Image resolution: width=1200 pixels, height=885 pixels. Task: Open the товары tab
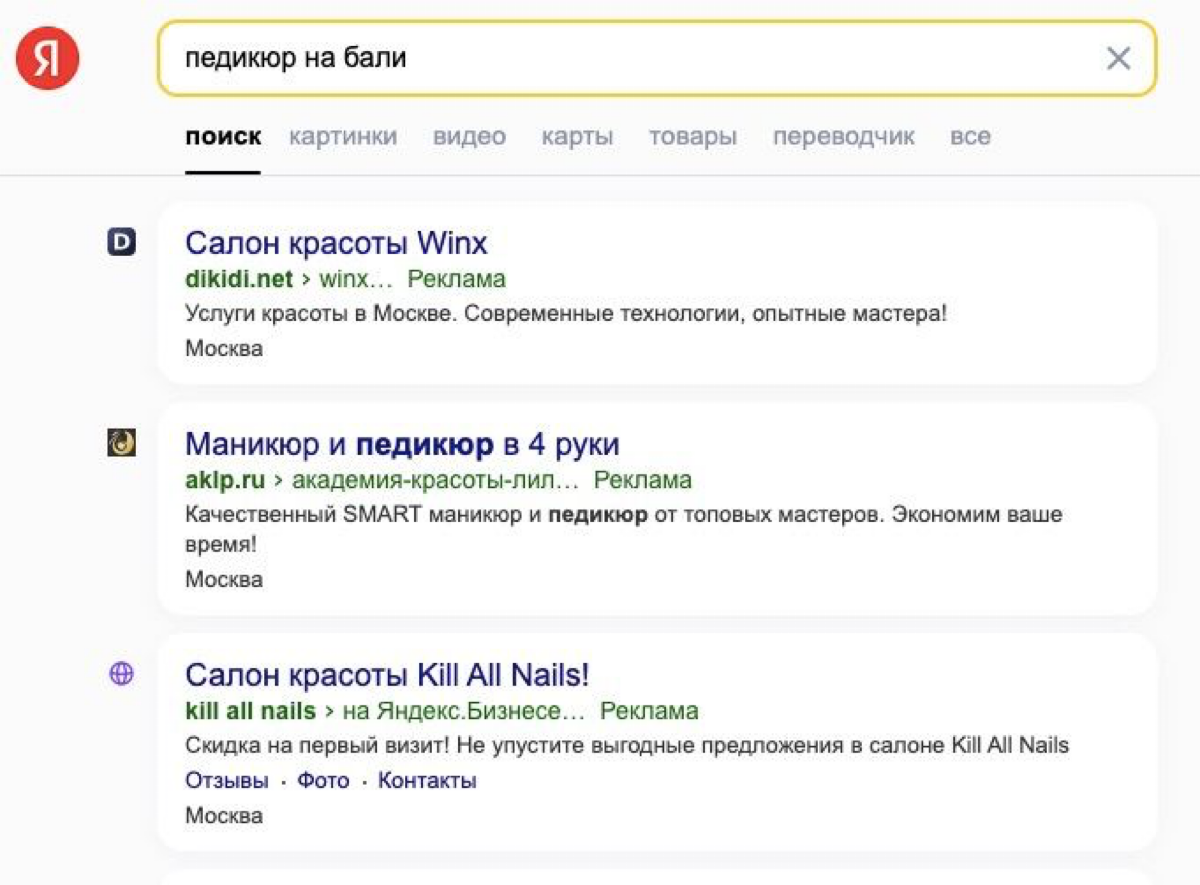pos(693,137)
